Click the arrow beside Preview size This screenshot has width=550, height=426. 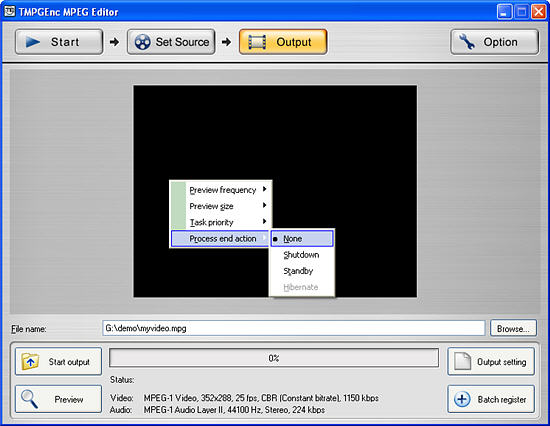click(264, 205)
